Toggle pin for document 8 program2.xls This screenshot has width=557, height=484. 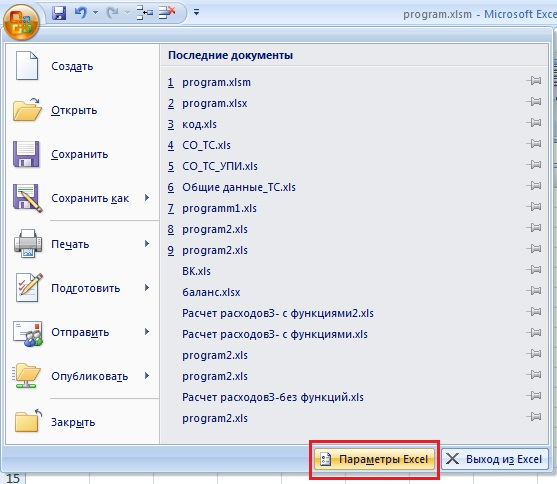tap(534, 228)
